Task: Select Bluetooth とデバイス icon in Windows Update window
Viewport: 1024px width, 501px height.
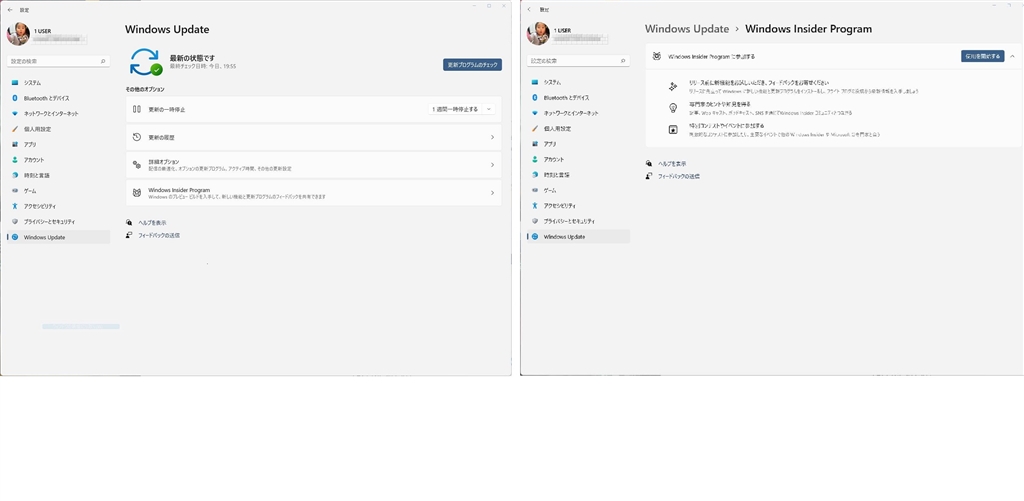Action: [x=15, y=98]
